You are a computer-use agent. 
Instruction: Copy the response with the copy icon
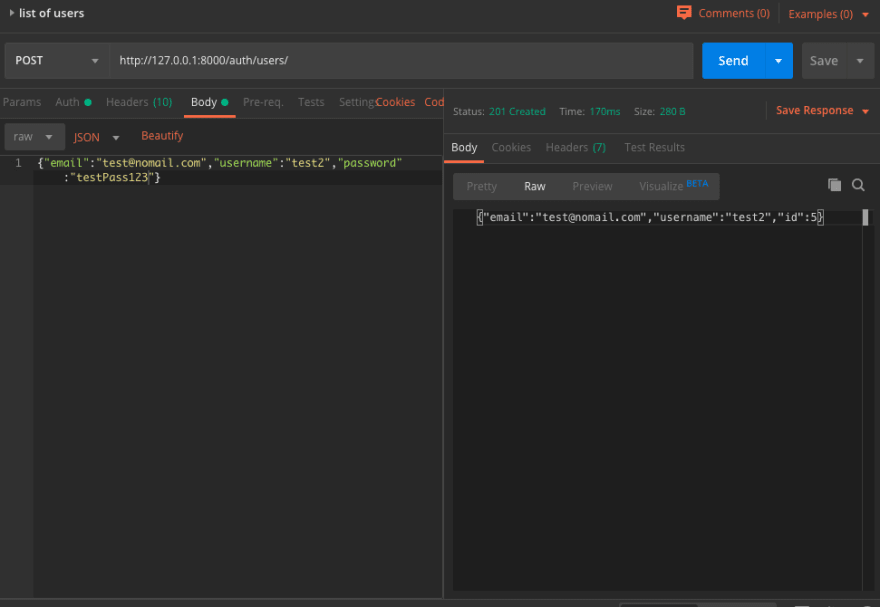pos(835,185)
